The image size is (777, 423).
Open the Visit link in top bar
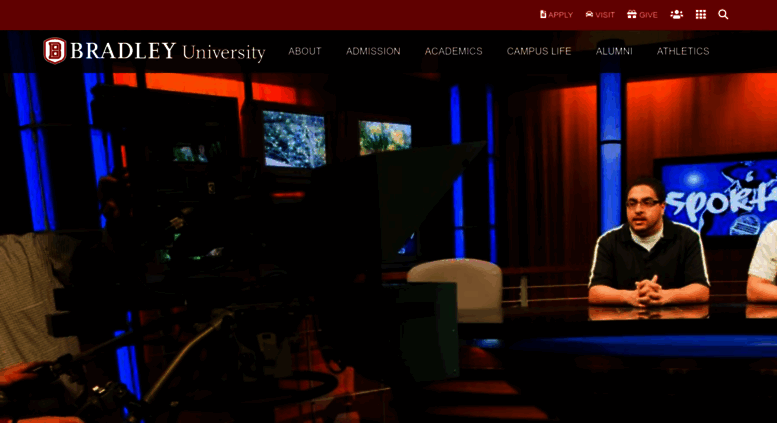point(600,15)
